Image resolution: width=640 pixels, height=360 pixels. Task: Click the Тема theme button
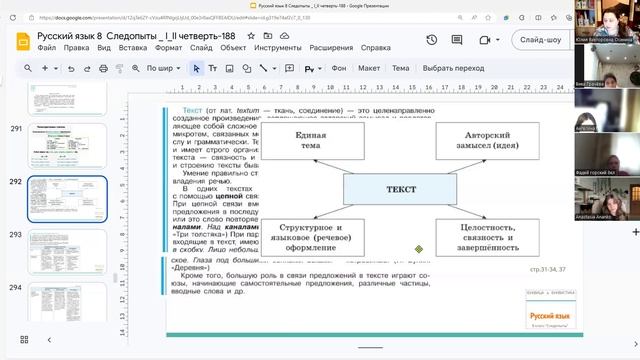pyautogui.click(x=400, y=68)
